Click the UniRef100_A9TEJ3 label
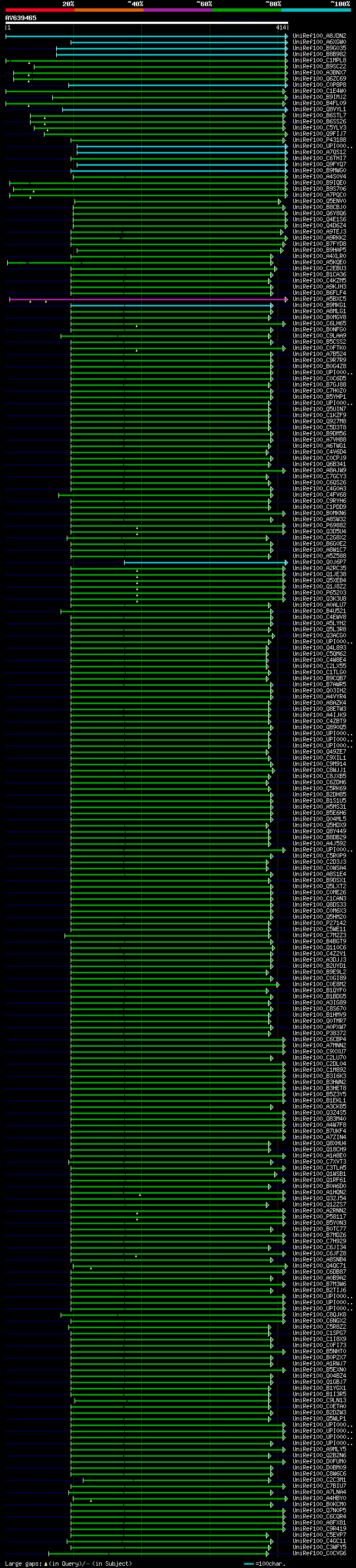The height and width of the screenshot is (1568, 356). point(319,232)
